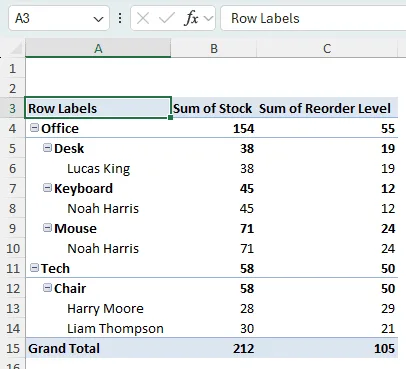Click the Select All corner triangle
Screen dimensions: 406x369
point(16,49)
